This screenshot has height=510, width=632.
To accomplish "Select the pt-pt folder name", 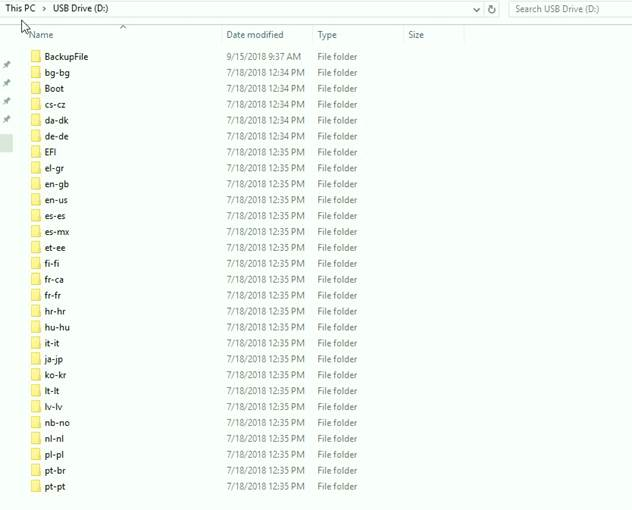I will coord(55,487).
